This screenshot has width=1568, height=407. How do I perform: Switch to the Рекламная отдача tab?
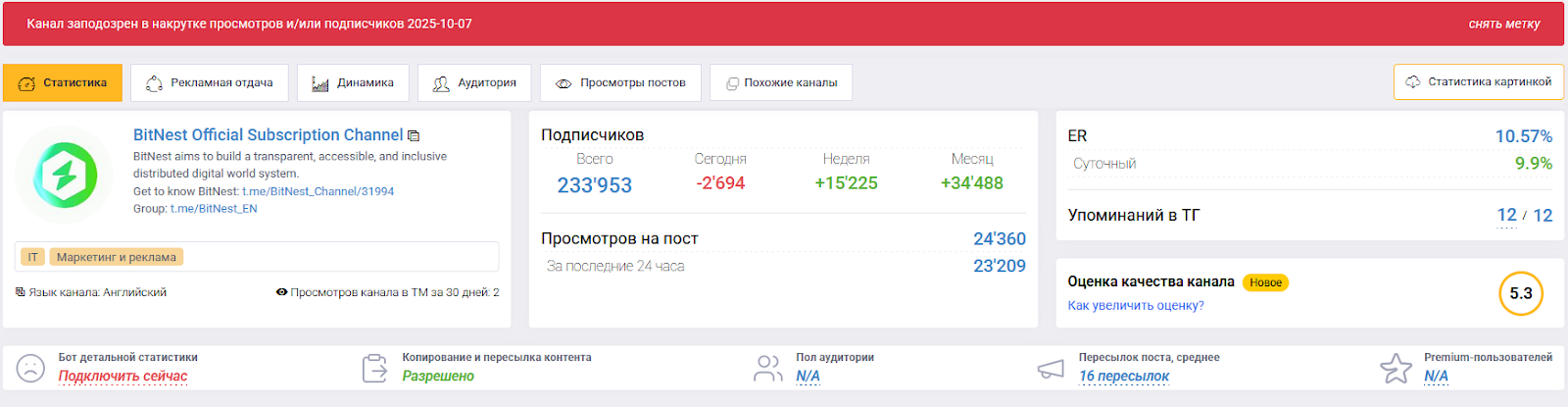pos(210,83)
